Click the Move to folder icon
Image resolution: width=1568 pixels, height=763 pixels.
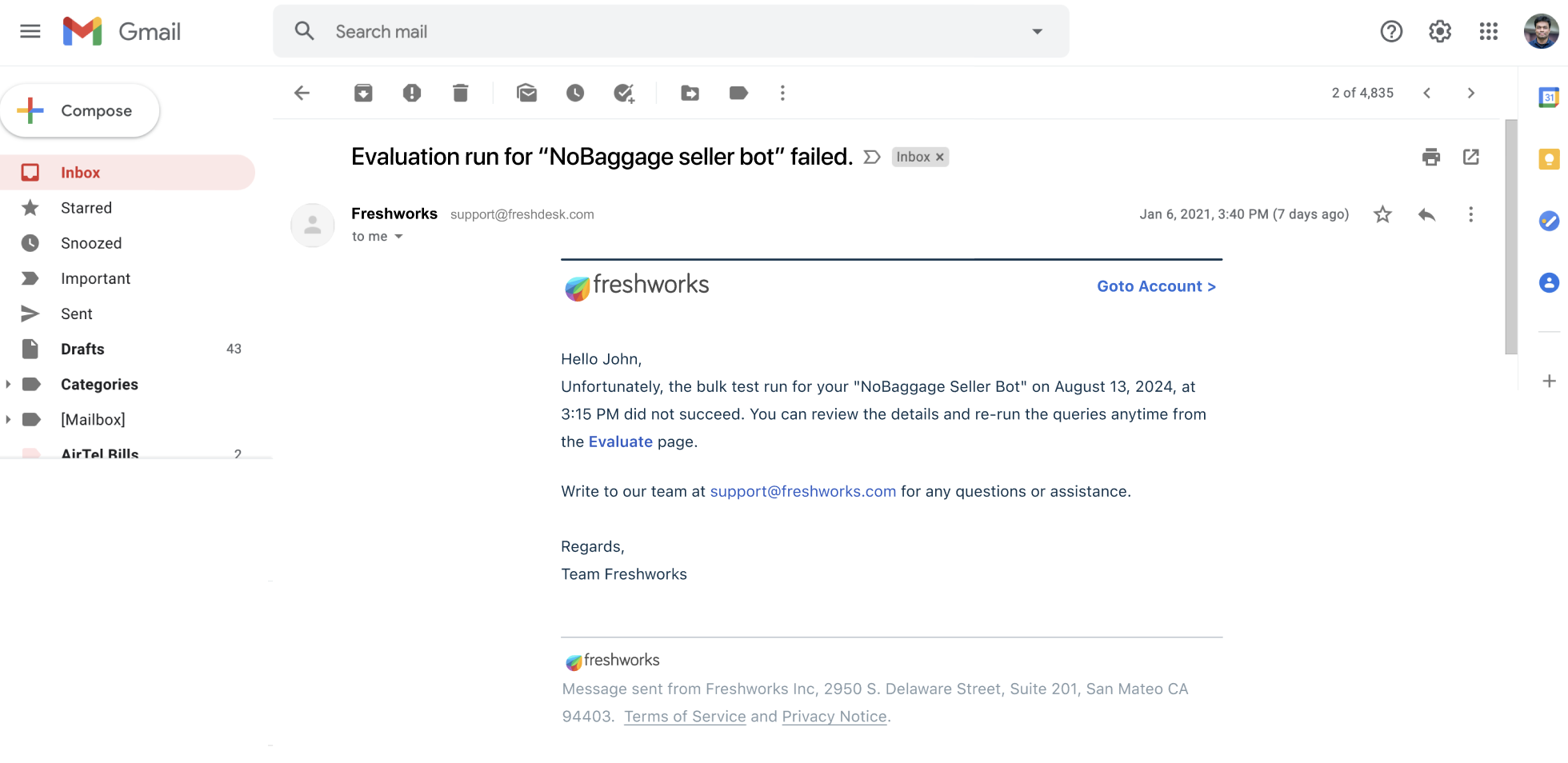(690, 93)
